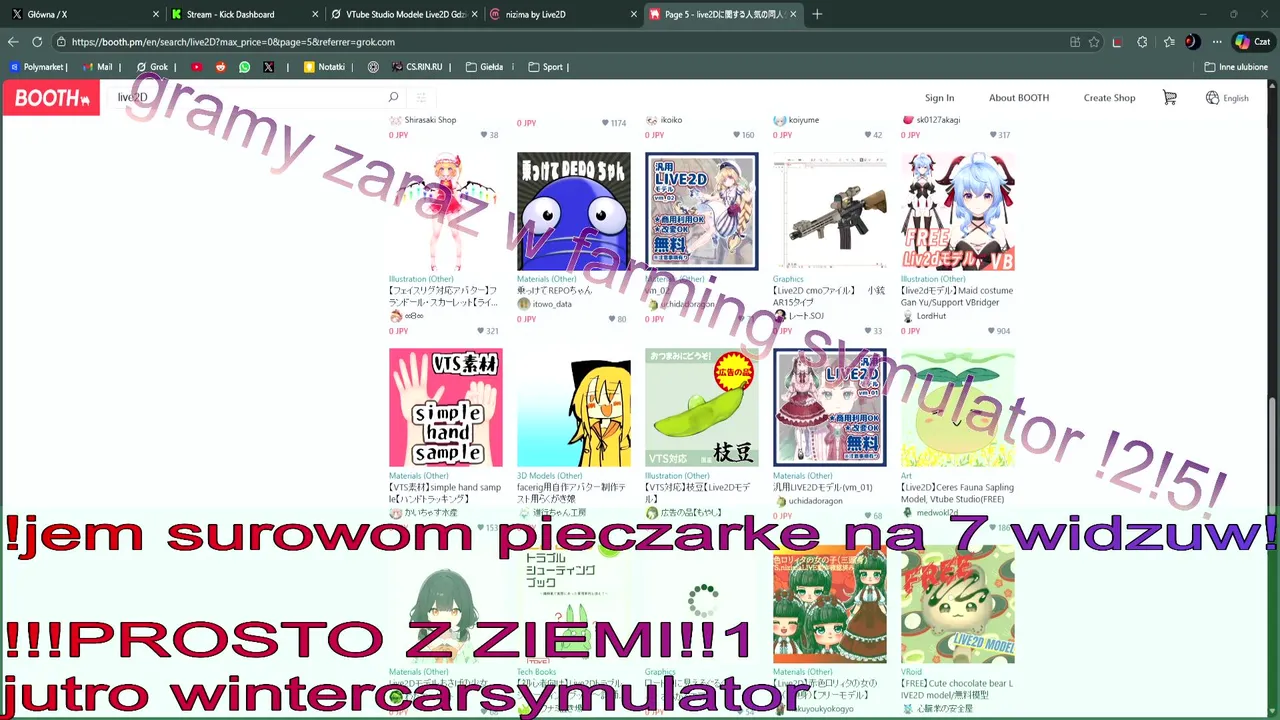The width and height of the screenshot is (1280, 720).
Task: Like the Shirasaki Shop item heart with 38
Action: (483, 135)
